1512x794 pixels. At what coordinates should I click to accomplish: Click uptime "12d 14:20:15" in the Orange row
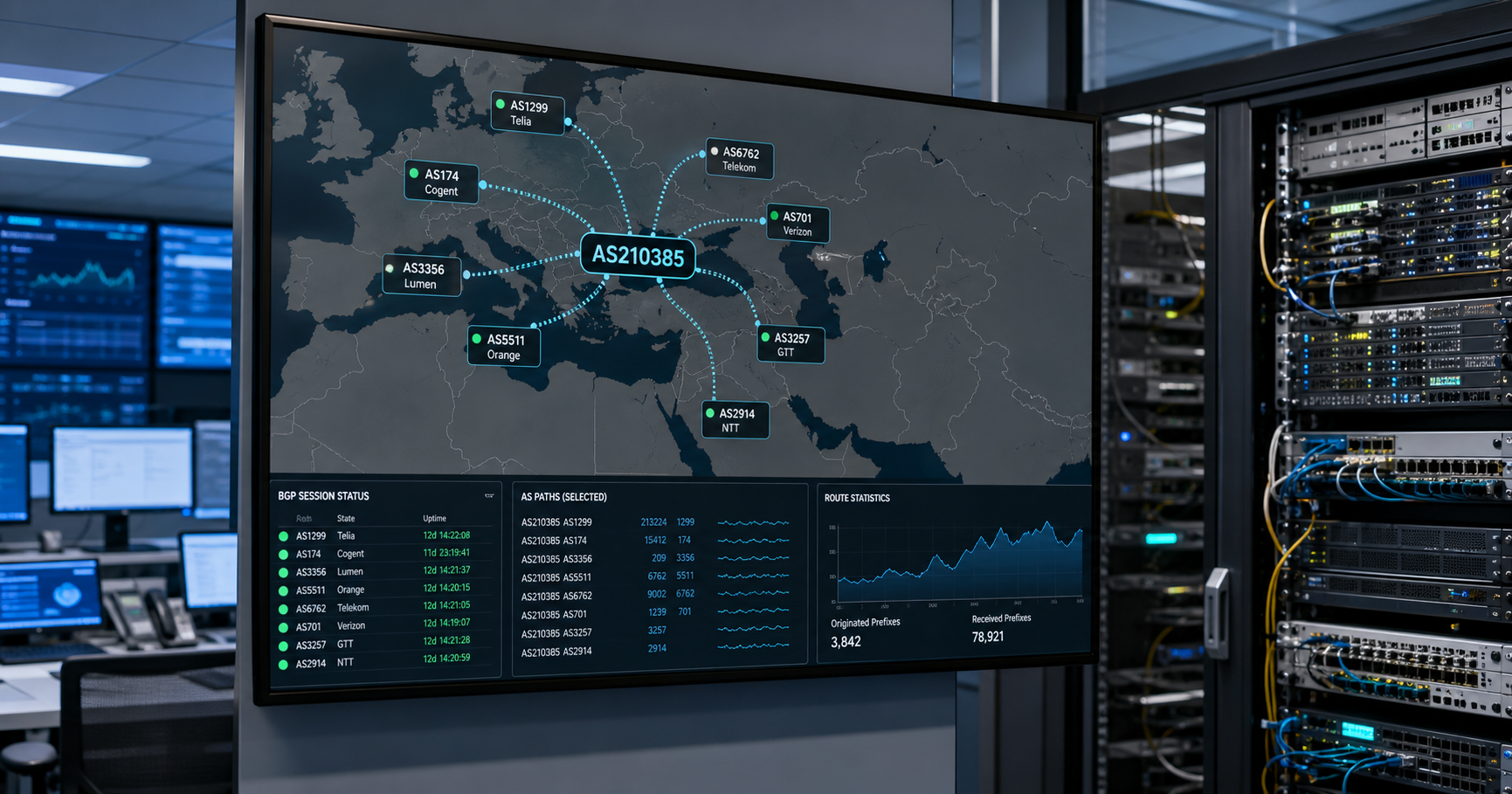(446, 588)
